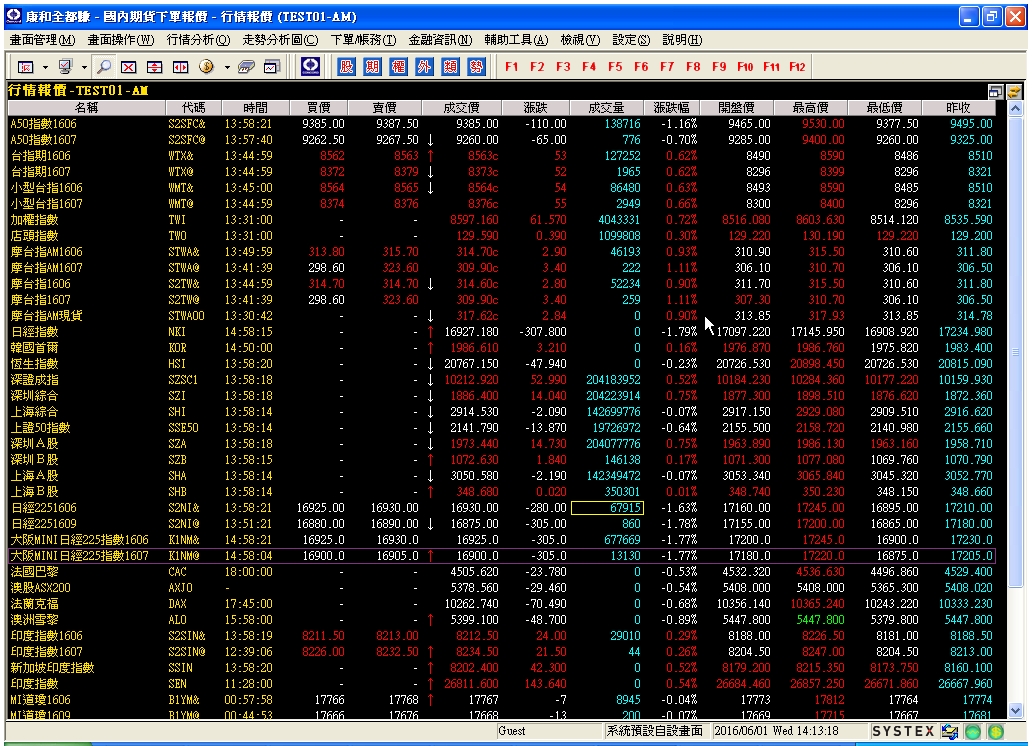
Task: Click the 權 options toolbar button
Action: pyautogui.click(x=398, y=67)
